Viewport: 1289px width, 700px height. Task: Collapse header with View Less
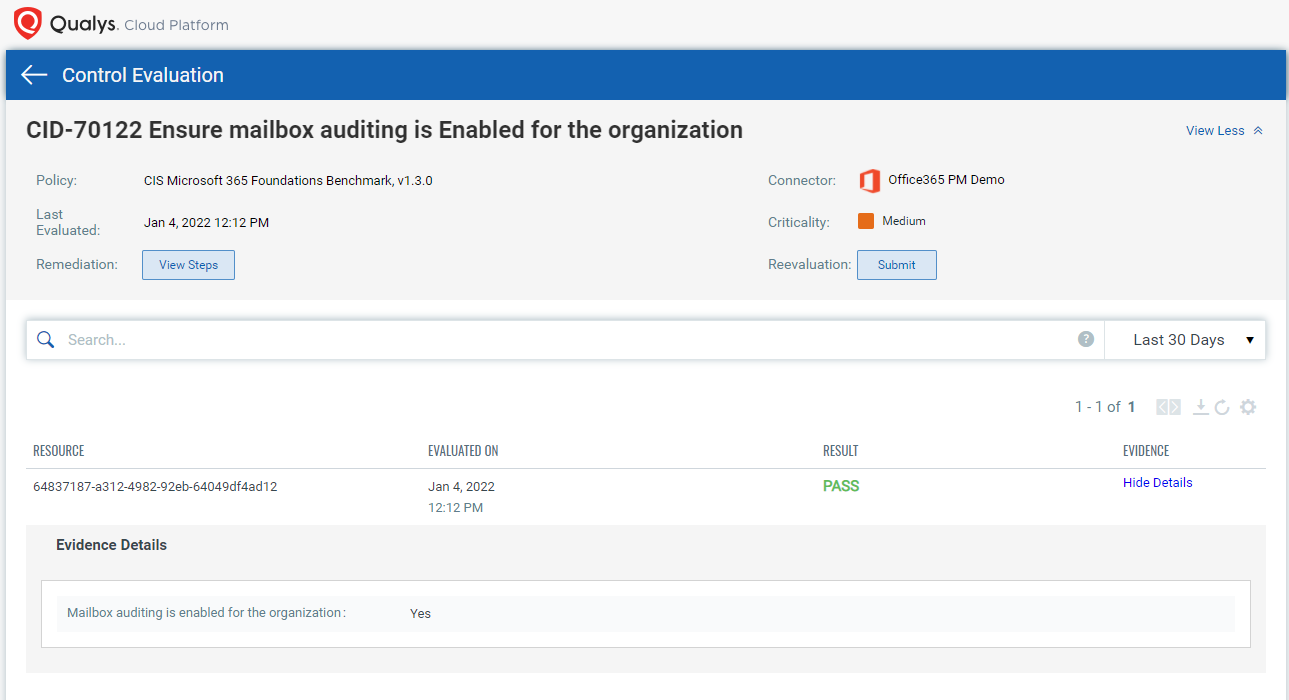coord(1224,131)
